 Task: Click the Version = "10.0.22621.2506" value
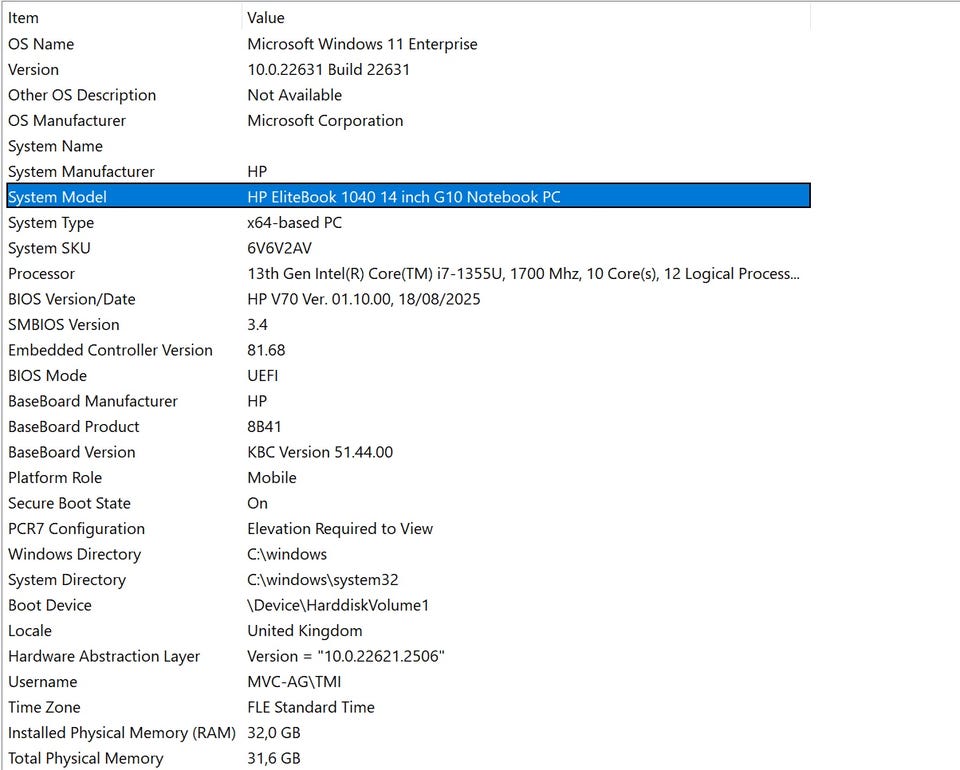[346, 656]
